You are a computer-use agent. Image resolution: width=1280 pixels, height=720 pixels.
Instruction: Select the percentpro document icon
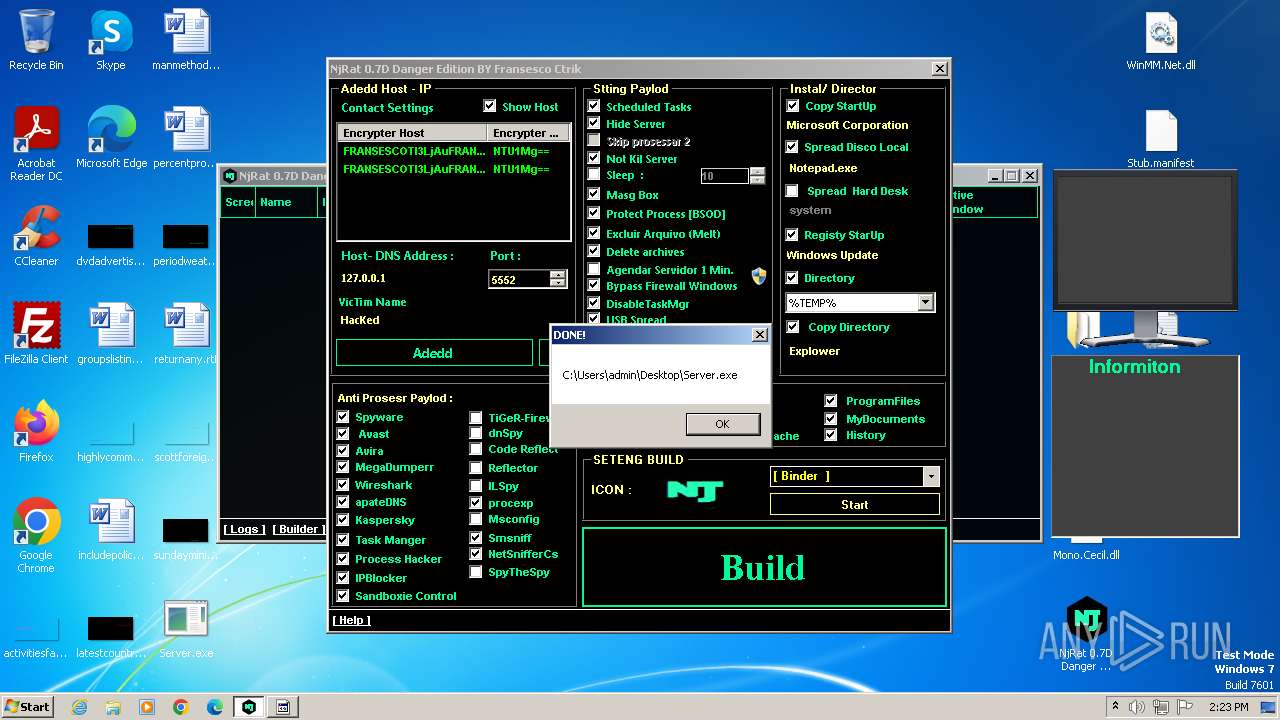pos(186,138)
